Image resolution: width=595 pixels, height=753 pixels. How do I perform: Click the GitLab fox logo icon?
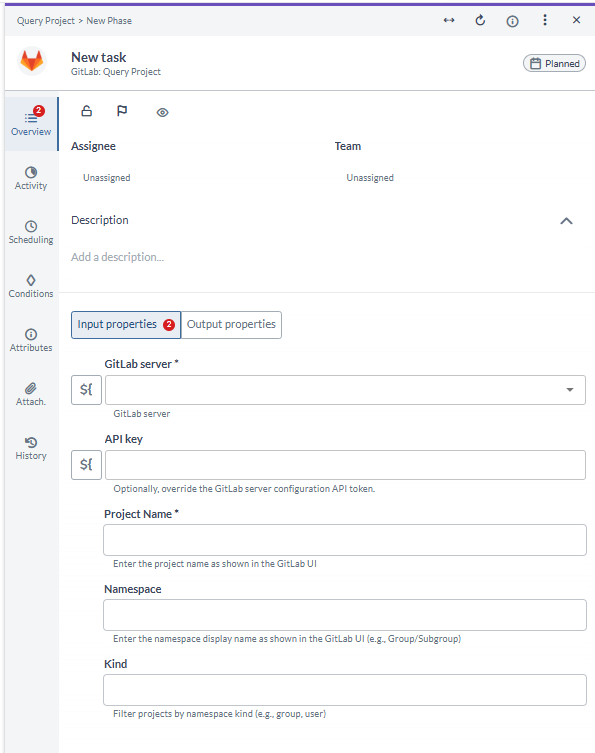(x=32, y=61)
